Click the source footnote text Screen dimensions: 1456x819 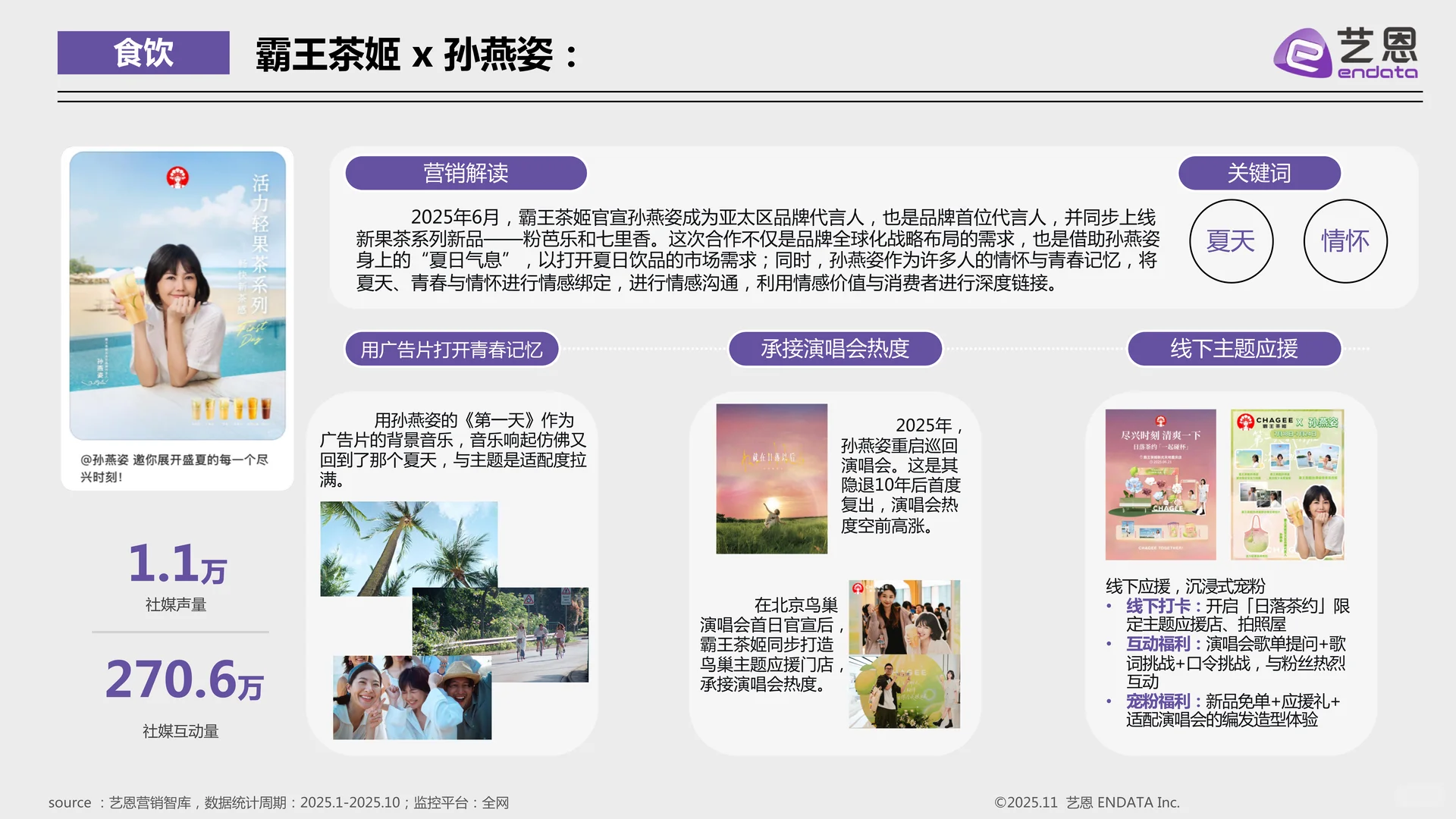coord(278,802)
